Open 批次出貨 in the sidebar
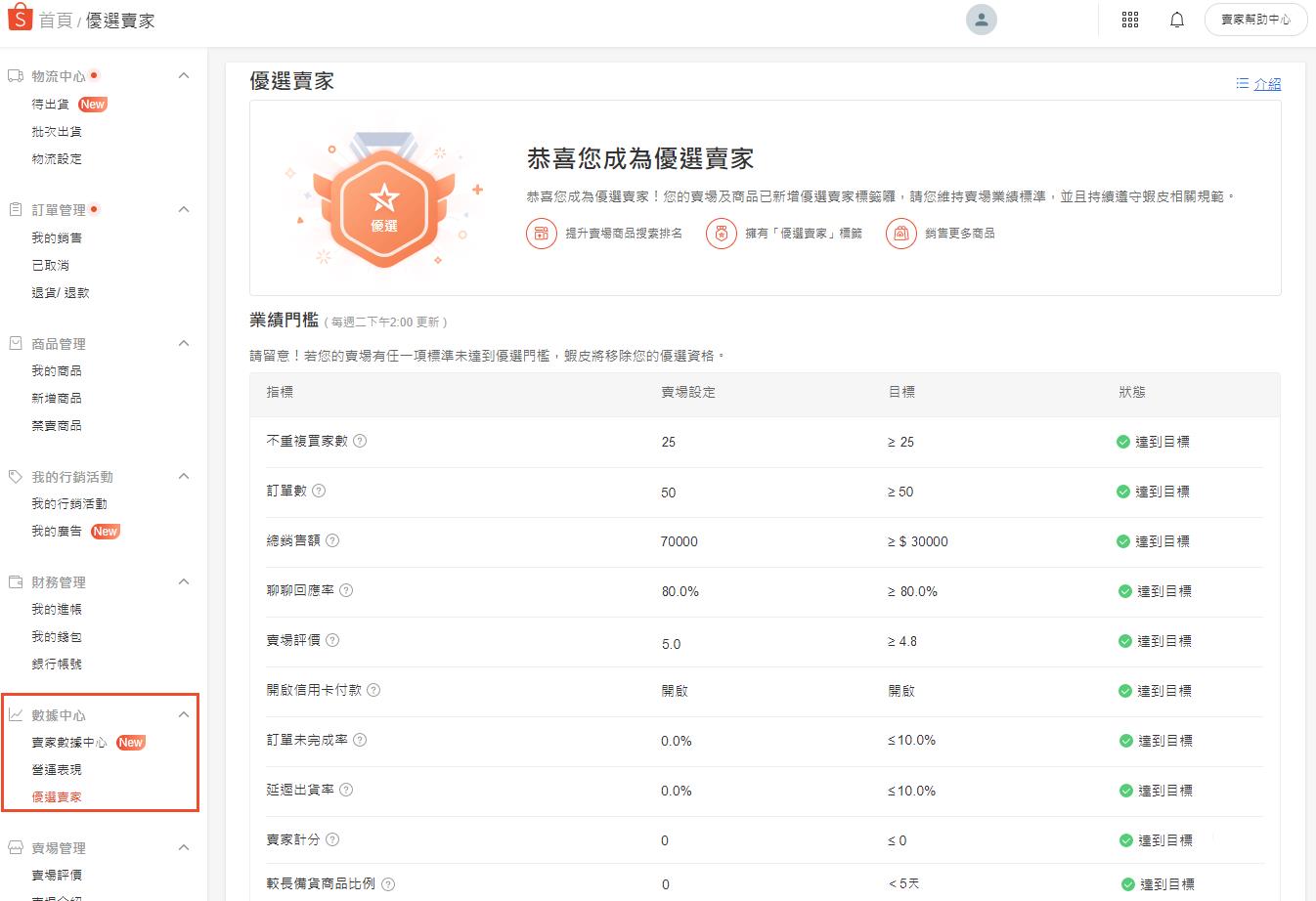 tap(57, 132)
